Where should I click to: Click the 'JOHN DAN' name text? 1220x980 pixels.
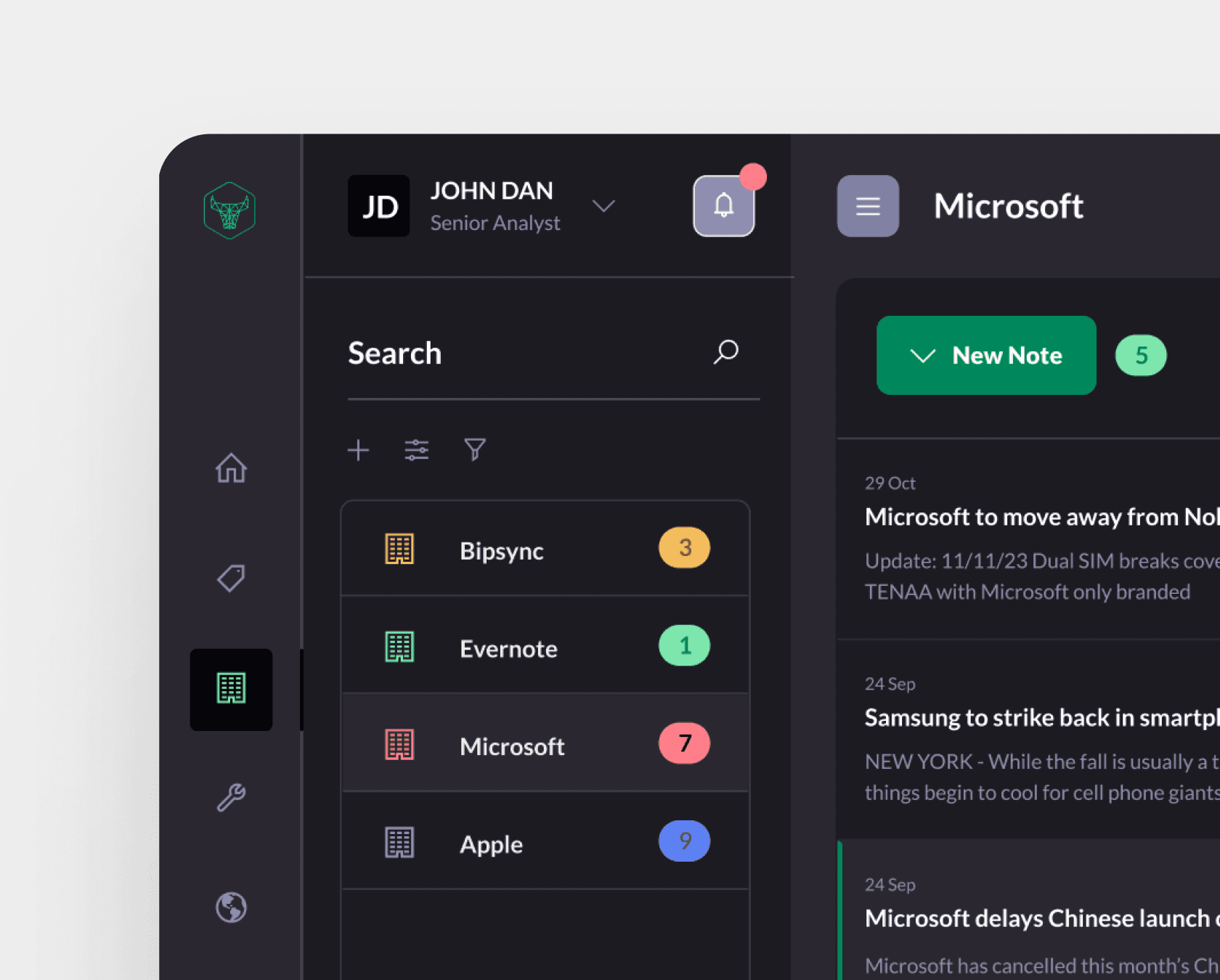492,191
